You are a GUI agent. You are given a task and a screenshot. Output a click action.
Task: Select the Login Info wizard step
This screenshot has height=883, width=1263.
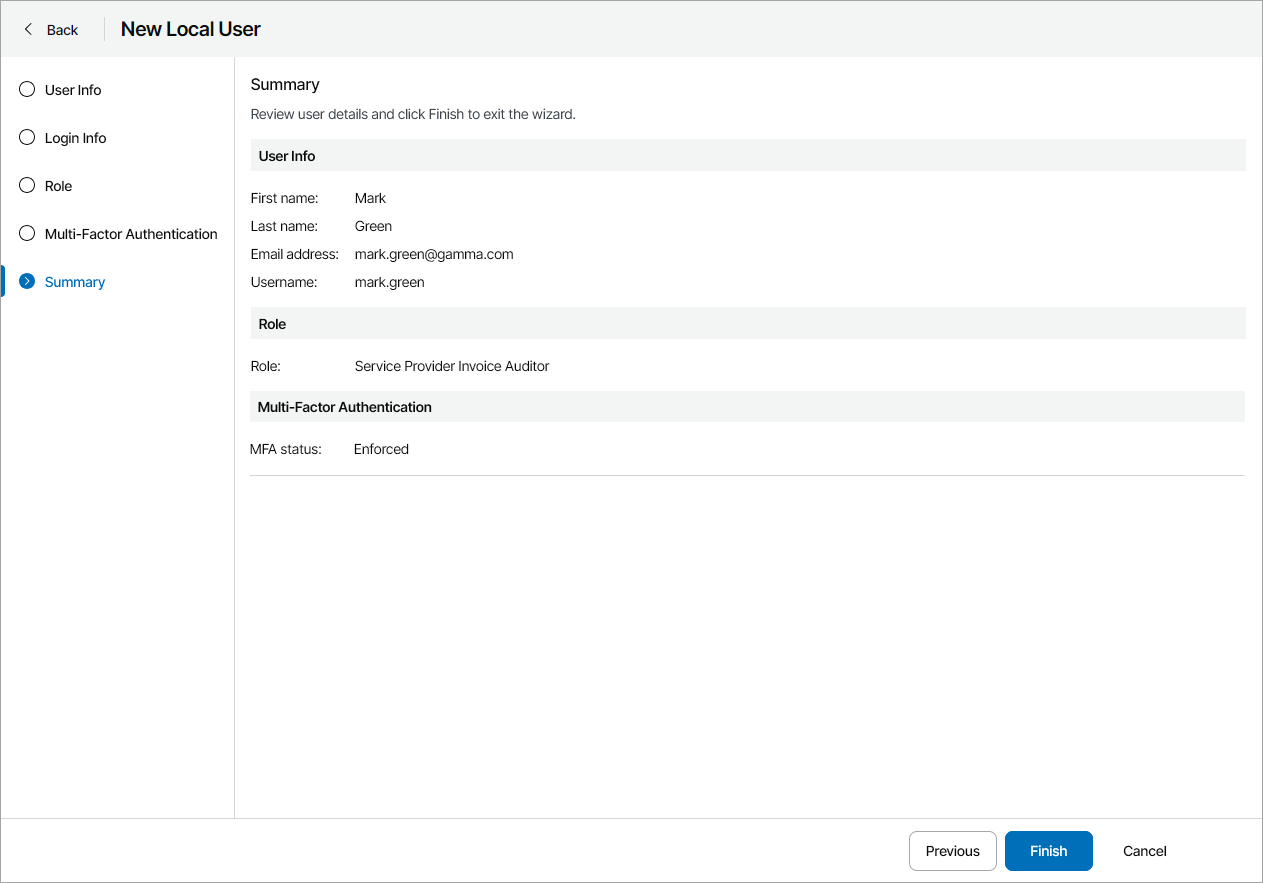pyautogui.click(x=75, y=137)
